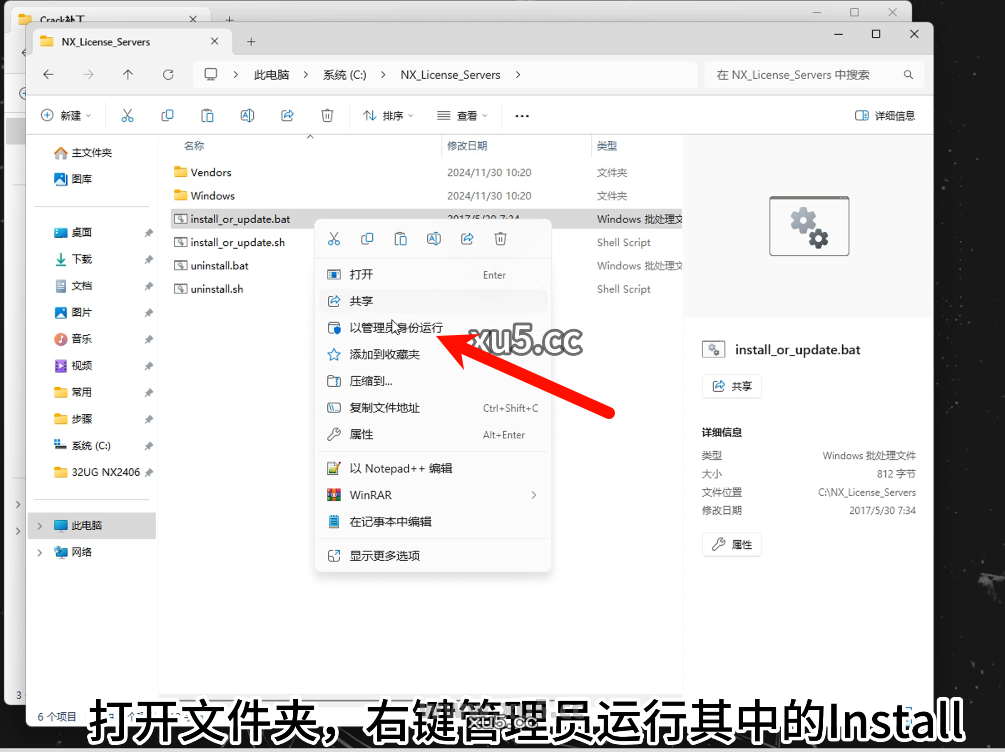Click the Paste icon in the toolbar

tap(207, 115)
